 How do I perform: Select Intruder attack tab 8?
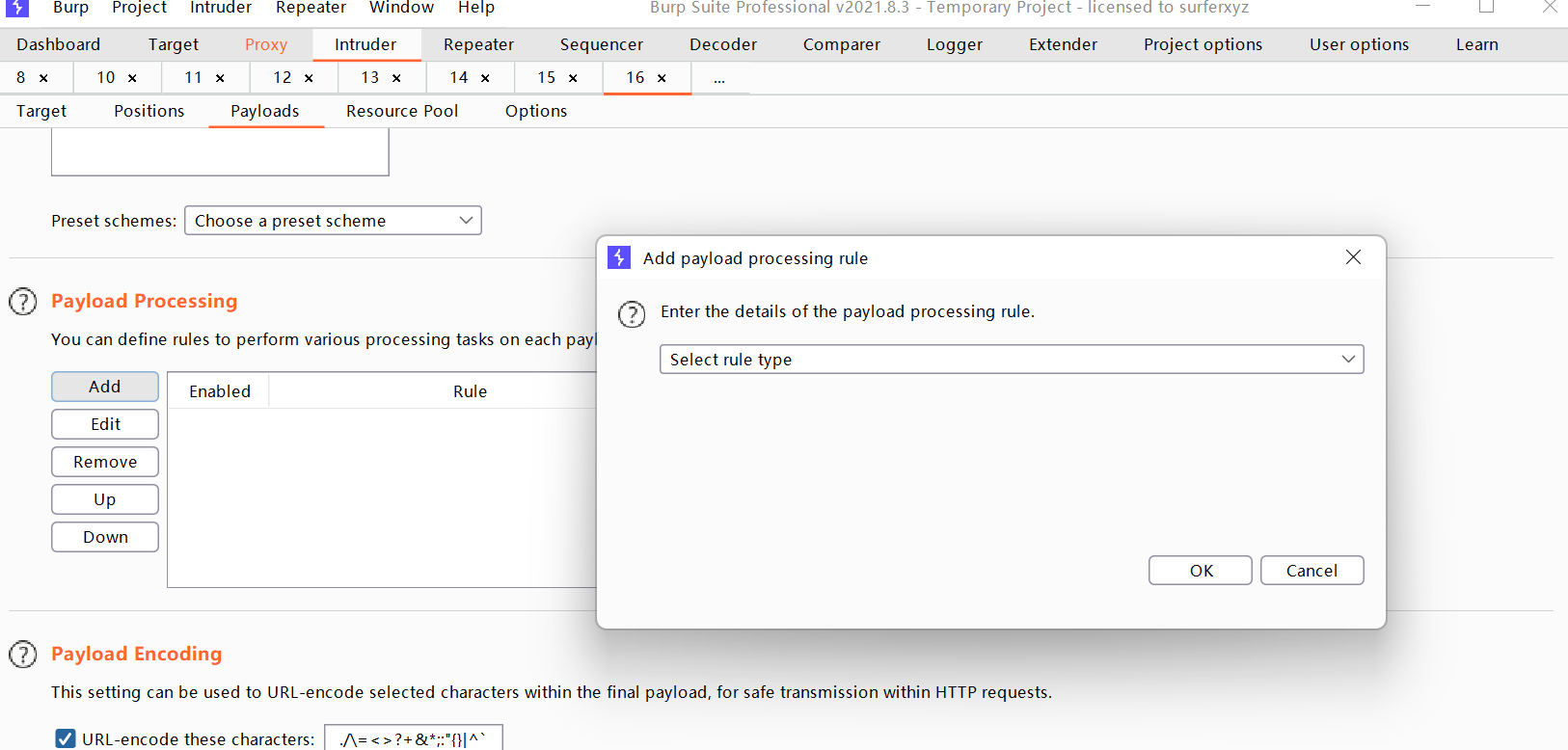(x=21, y=77)
